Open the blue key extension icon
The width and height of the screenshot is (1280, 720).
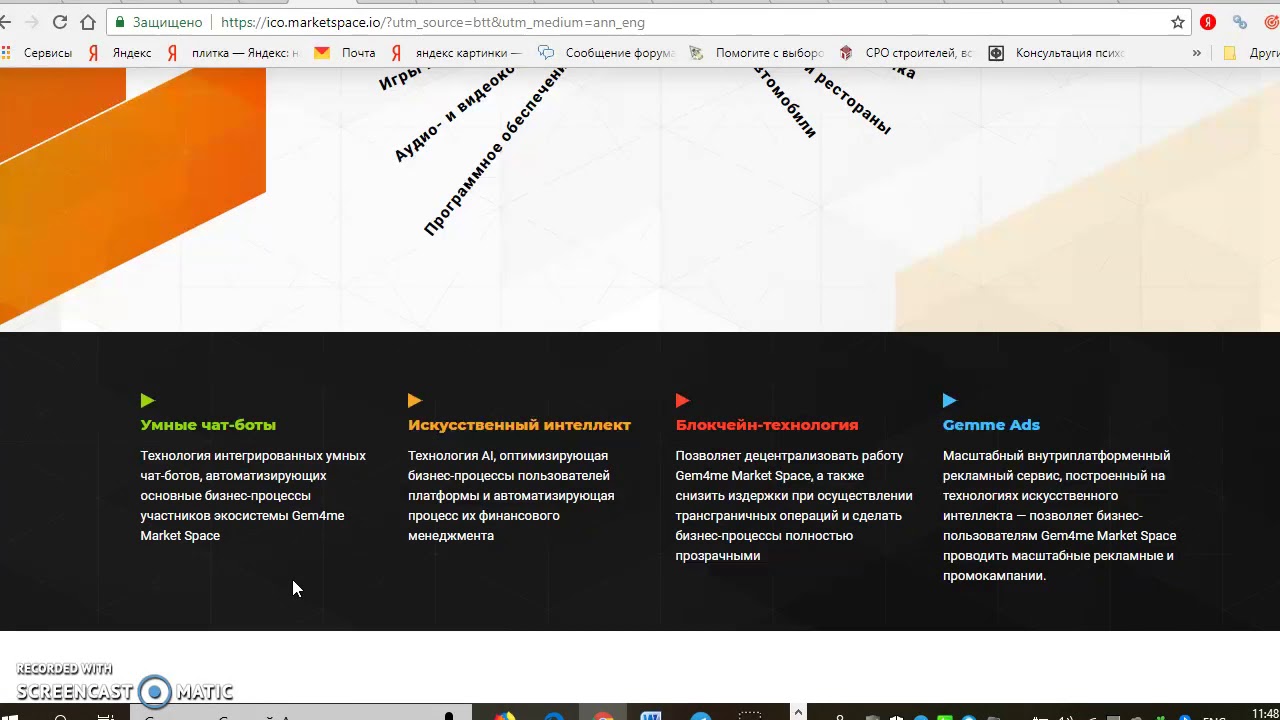point(1240,22)
